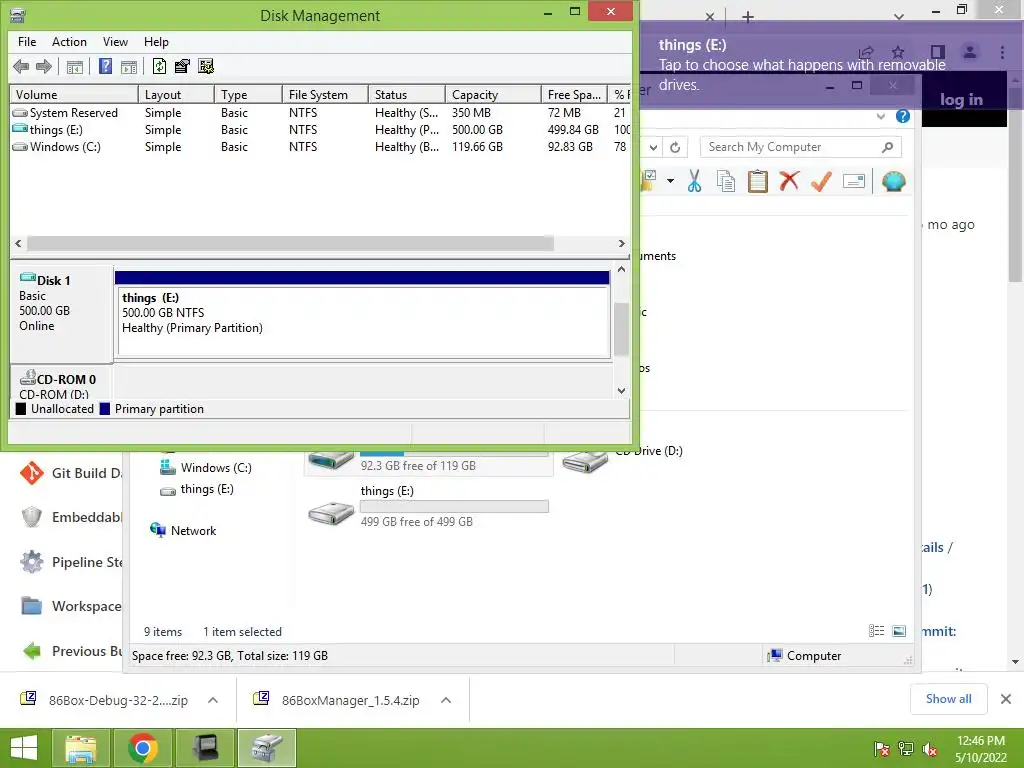Click the Forward arrow in Disk Management toolbar

point(44,66)
